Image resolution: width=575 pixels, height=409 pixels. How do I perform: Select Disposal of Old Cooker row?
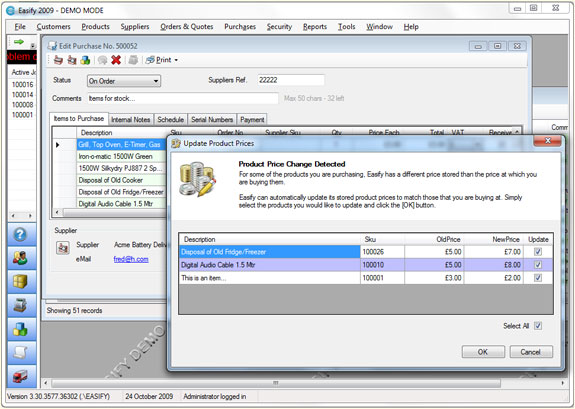tap(121, 180)
